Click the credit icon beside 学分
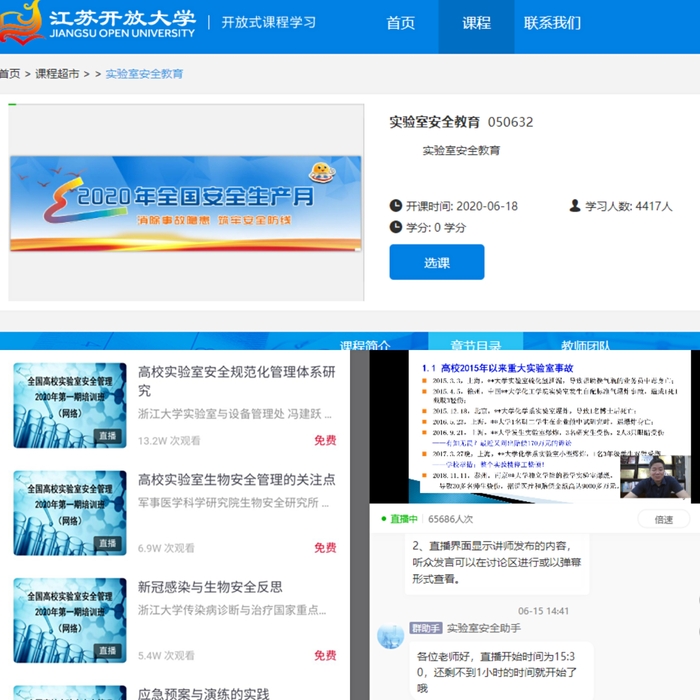 pyautogui.click(x=395, y=228)
